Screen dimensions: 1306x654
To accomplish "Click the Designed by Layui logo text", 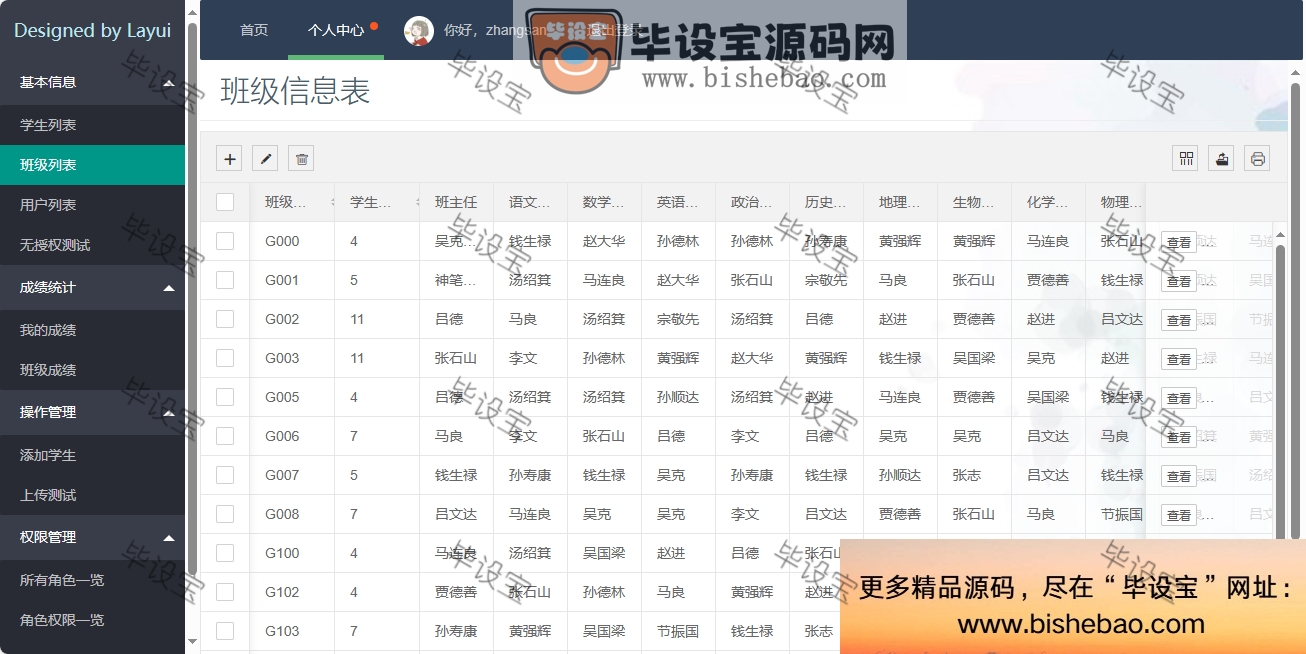I will click(92, 30).
